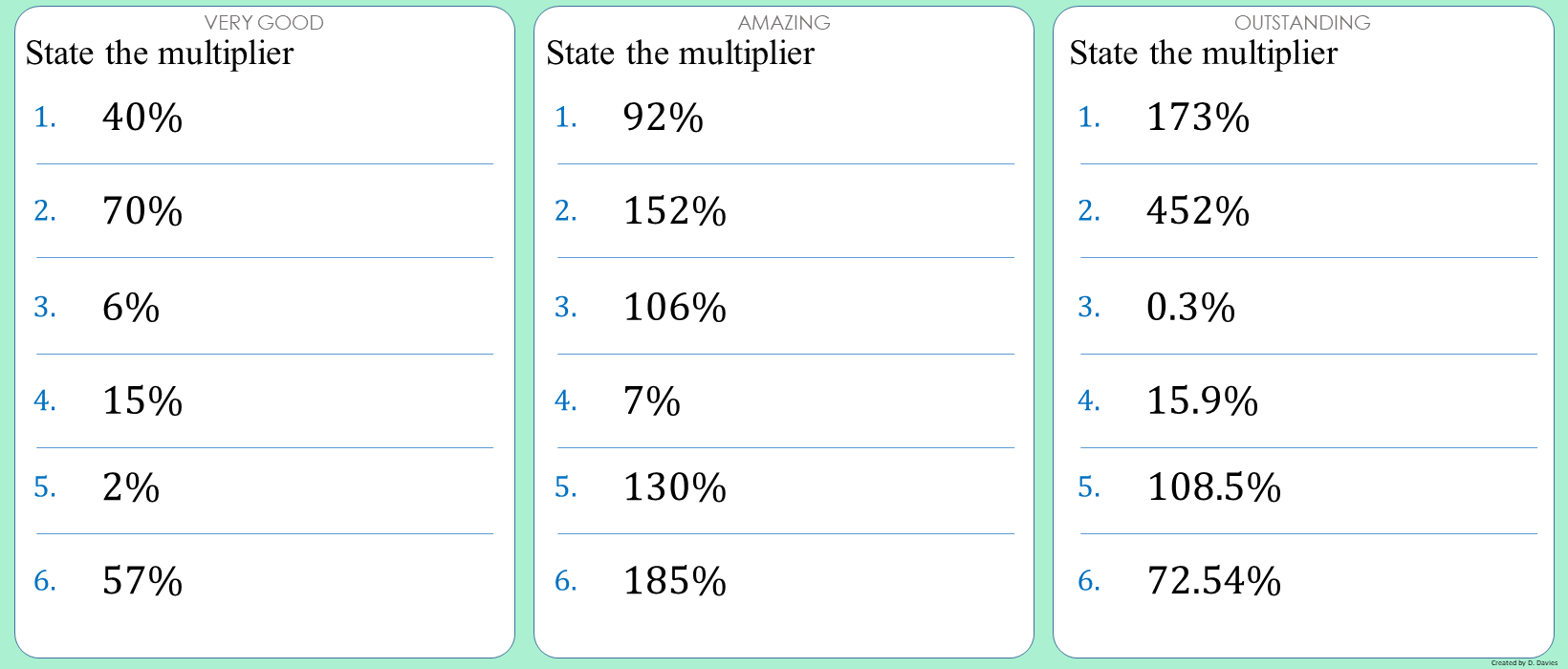Image resolution: width=1568 pixels, height=669 pixels.
Task: Click the VERY GOOD heading
Action: pyautogui.click(x=264, y=23)
